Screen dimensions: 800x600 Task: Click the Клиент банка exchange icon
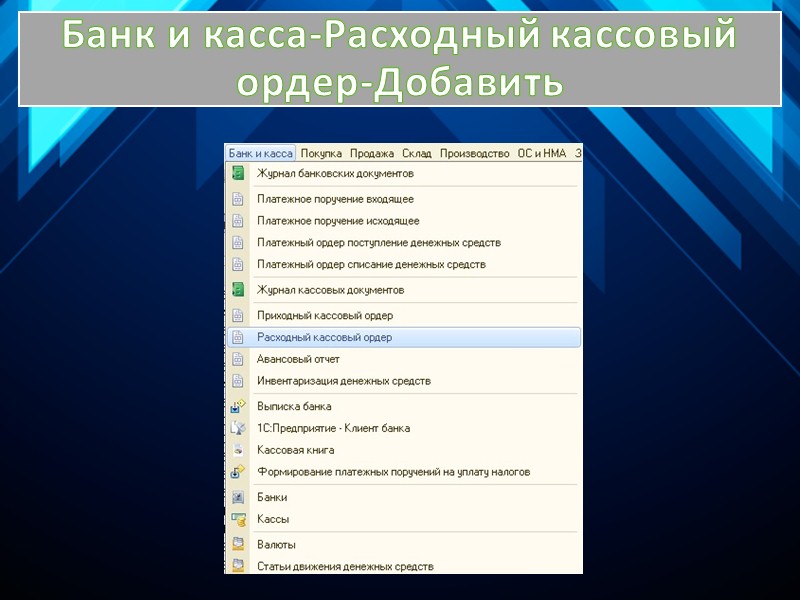(238, 428)
